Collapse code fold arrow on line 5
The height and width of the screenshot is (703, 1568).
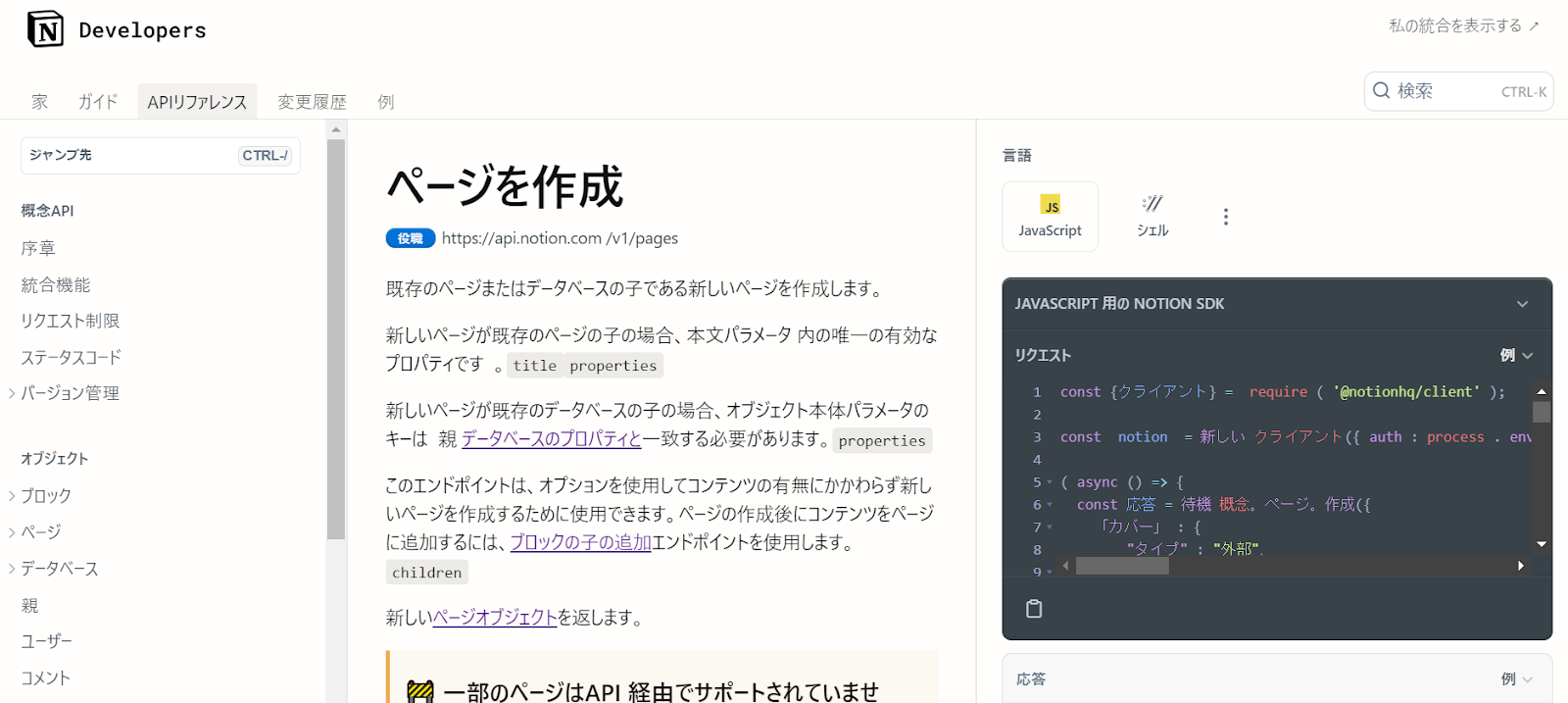tap(1050, 482)
